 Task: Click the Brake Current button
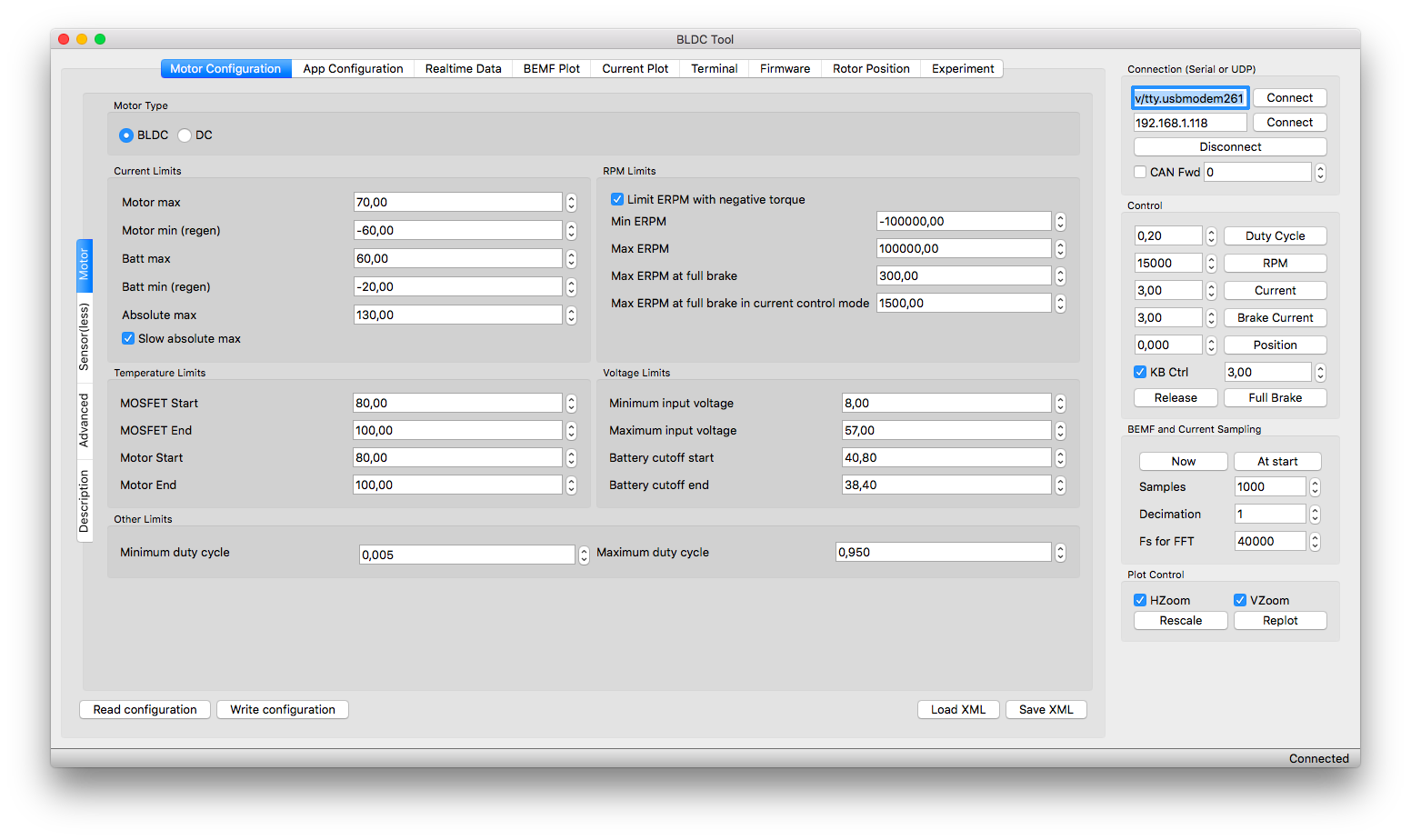pyautogui.click(x=1275, y=318)
